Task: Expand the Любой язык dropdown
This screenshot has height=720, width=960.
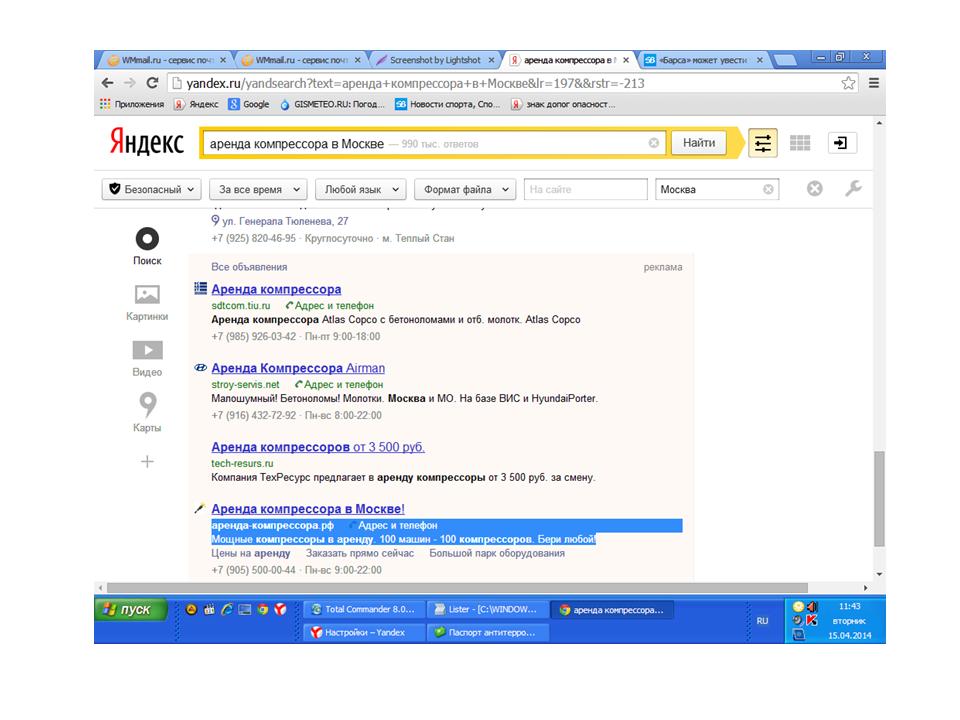Action: click(x=361, y=189)
